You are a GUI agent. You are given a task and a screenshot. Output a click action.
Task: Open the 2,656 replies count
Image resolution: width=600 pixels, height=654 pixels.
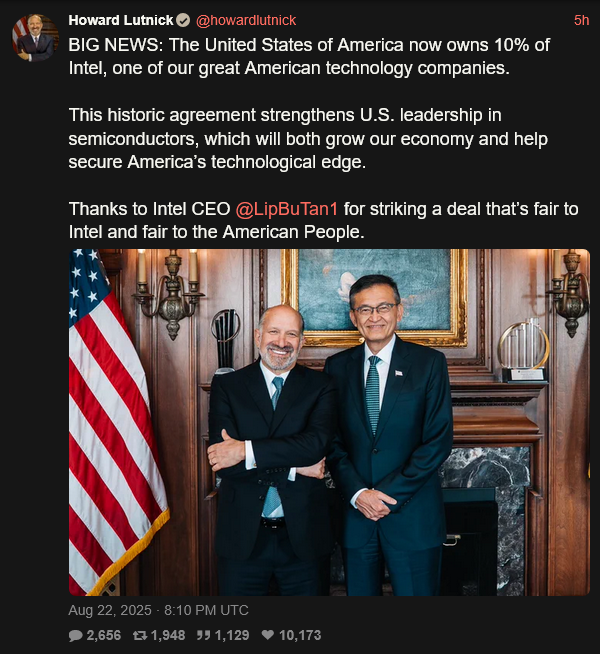tap(103, 635)
